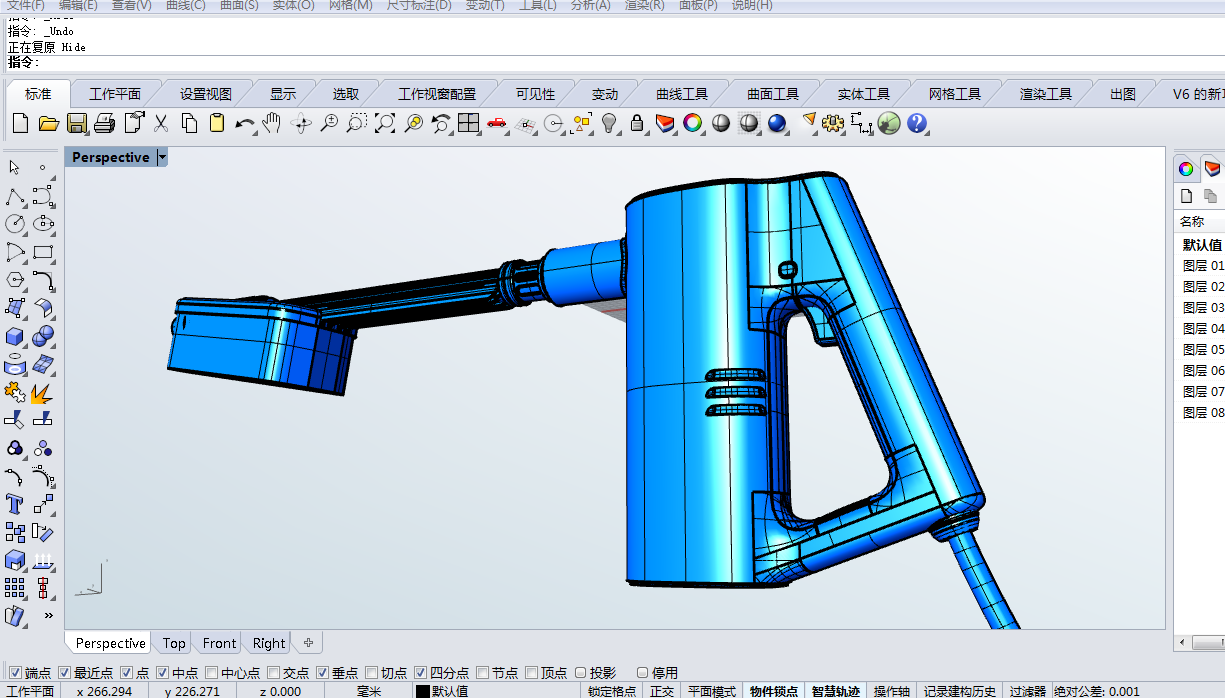The height and width of the screenshot is (698, 1225).
Task: Toggle 物件锁点 in the status bar
Action: 774,691
